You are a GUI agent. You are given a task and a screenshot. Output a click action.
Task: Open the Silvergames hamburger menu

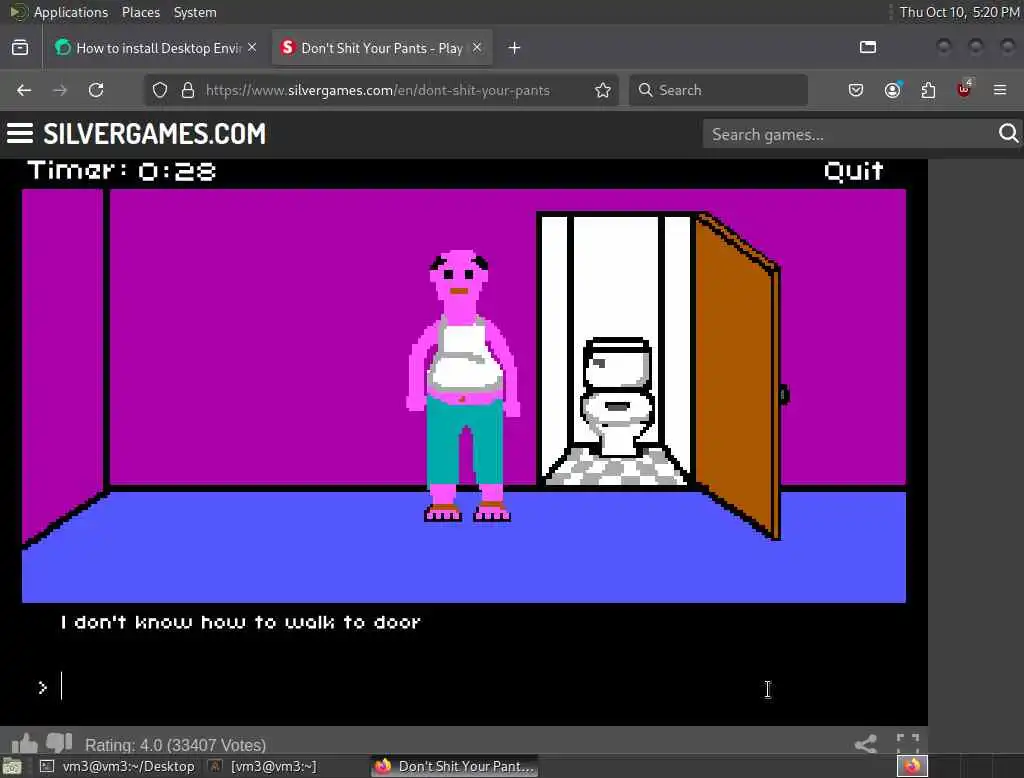[x=20, y=134]
